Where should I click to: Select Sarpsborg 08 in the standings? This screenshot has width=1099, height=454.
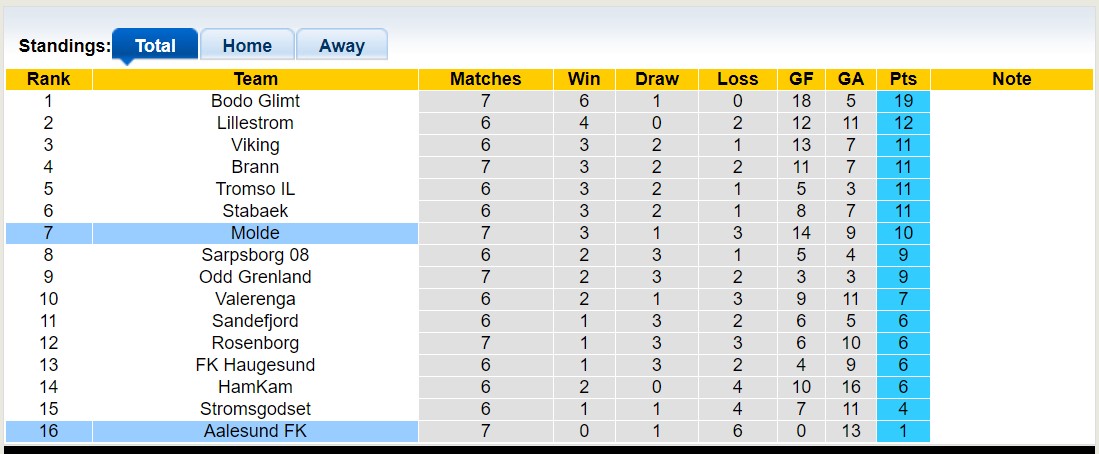[255, 255]
